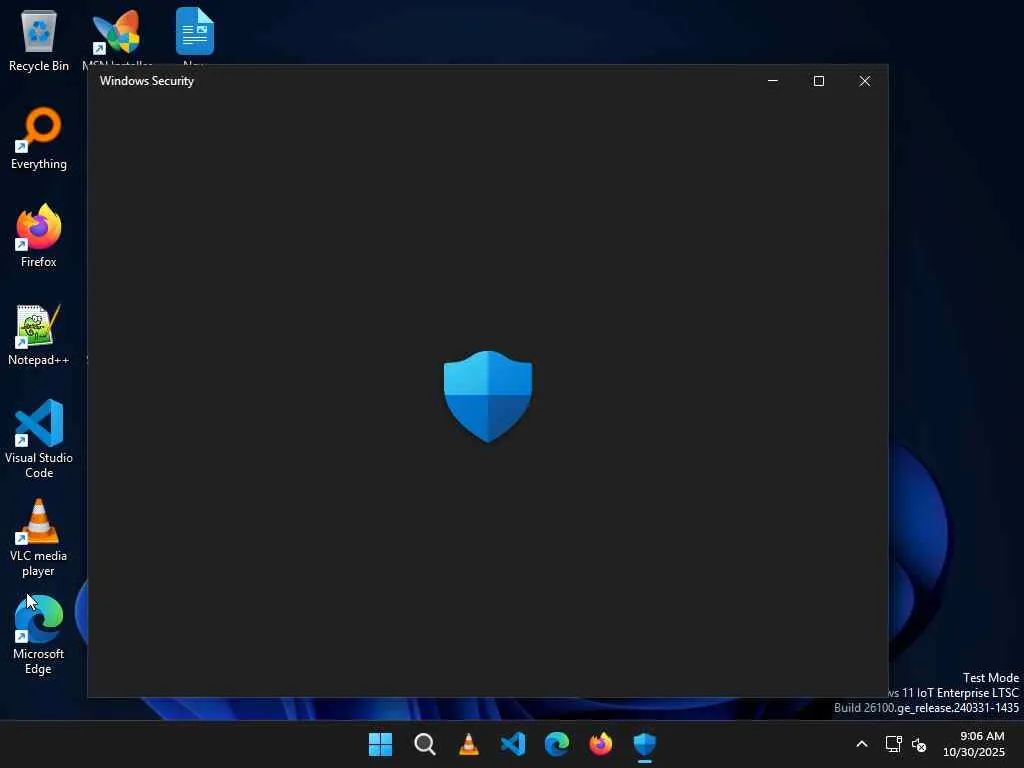The height and width of the screenshot is (768, 1024).
Task: Select the Microsoft Edge desktop shortcut
Action: (x=39, y=635)
